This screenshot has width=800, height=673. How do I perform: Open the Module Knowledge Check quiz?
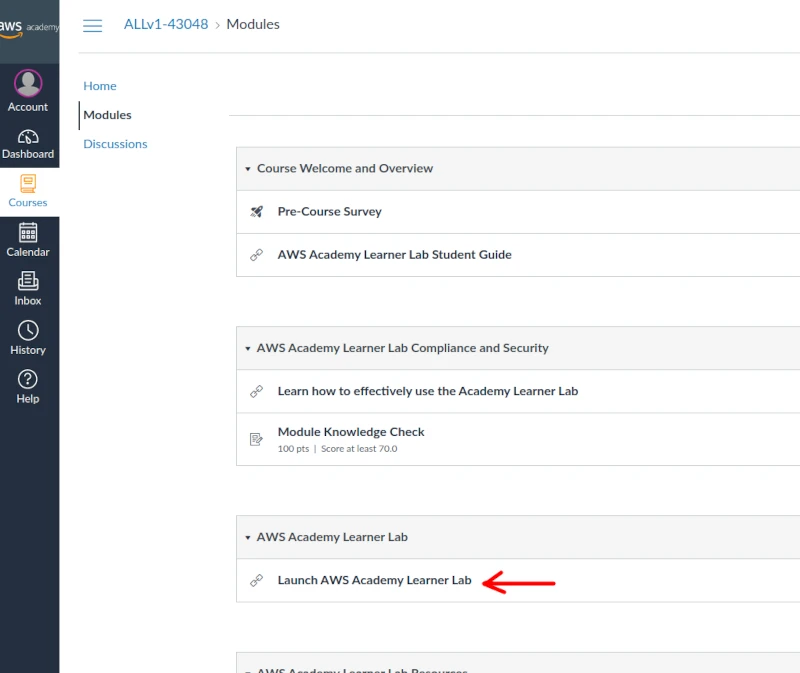tap(351, 432)
